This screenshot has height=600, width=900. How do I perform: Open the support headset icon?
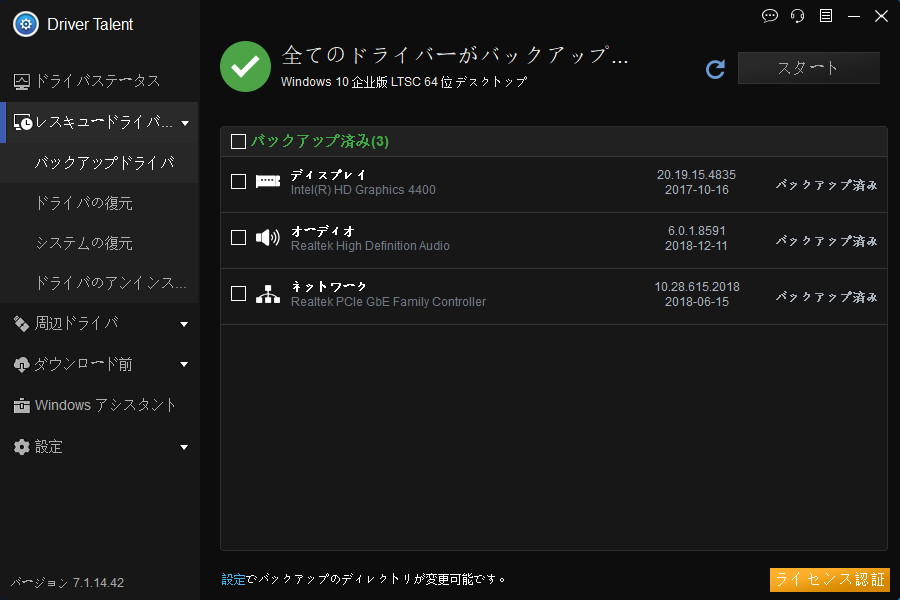pos(797,16)
